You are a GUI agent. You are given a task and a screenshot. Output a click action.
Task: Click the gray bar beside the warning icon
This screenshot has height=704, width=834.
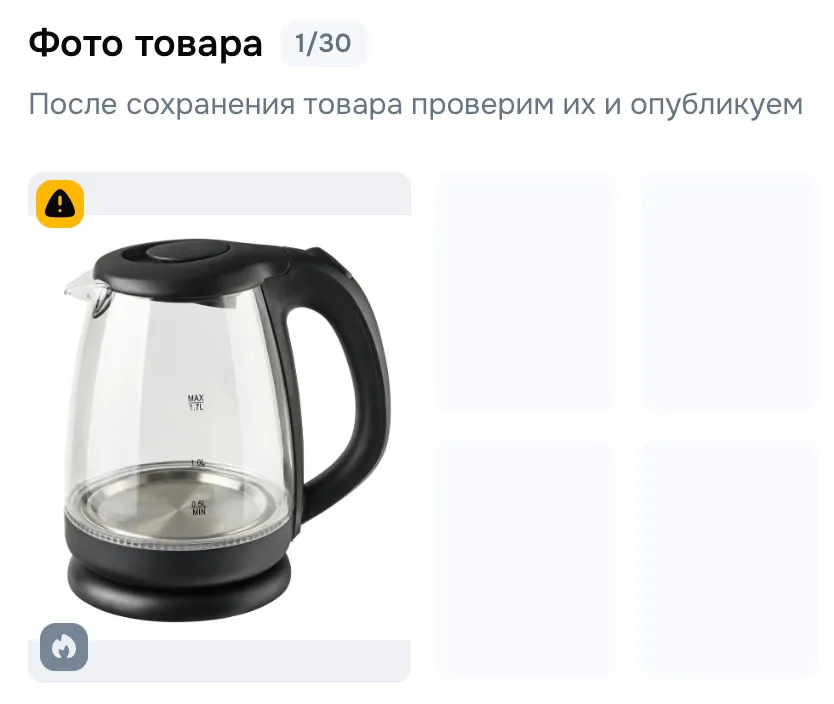coord(247,194)
